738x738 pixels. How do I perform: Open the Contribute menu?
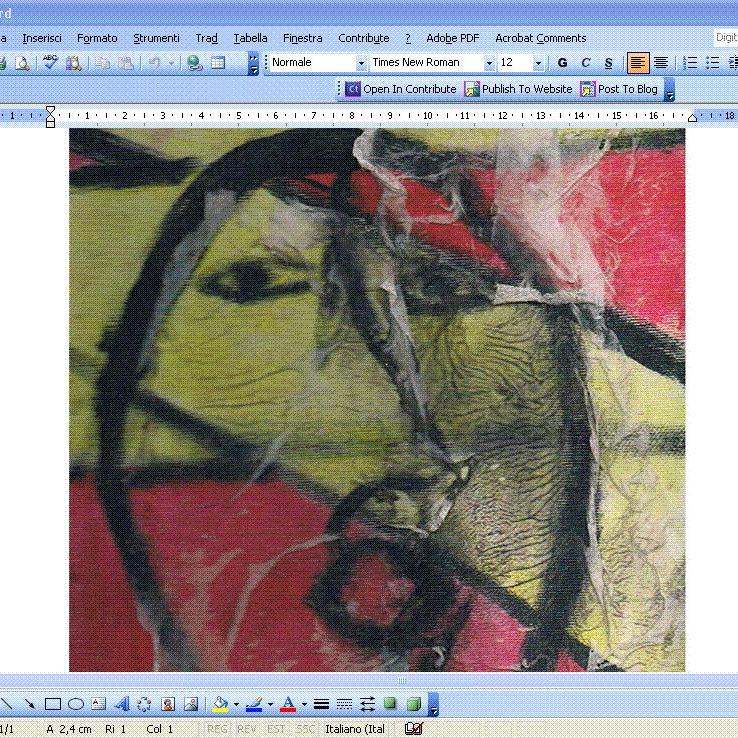[364, 38]
